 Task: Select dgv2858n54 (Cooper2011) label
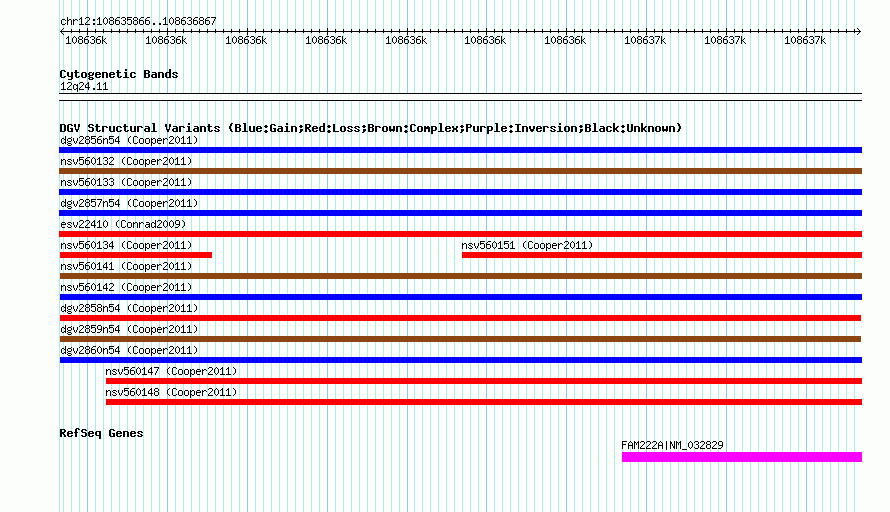click(129, 308)
